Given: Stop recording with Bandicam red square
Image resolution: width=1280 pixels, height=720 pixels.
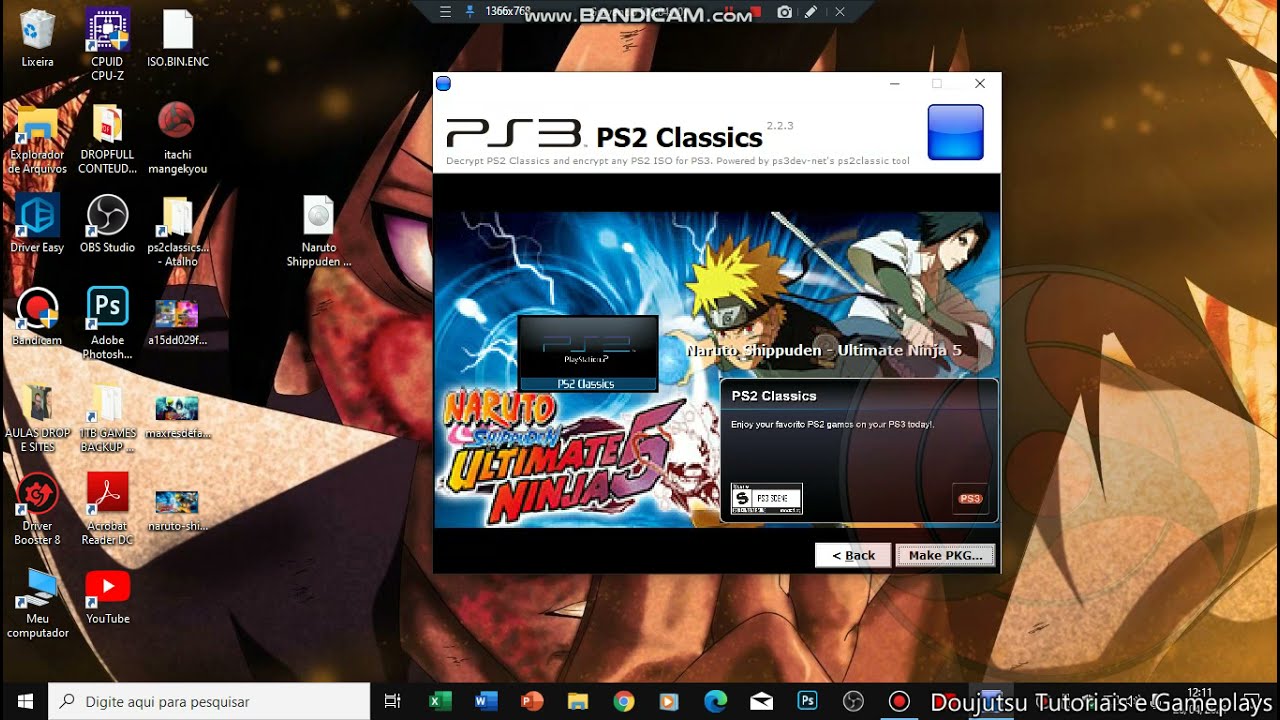Looking at the screenshot, I should pos(758,12).
